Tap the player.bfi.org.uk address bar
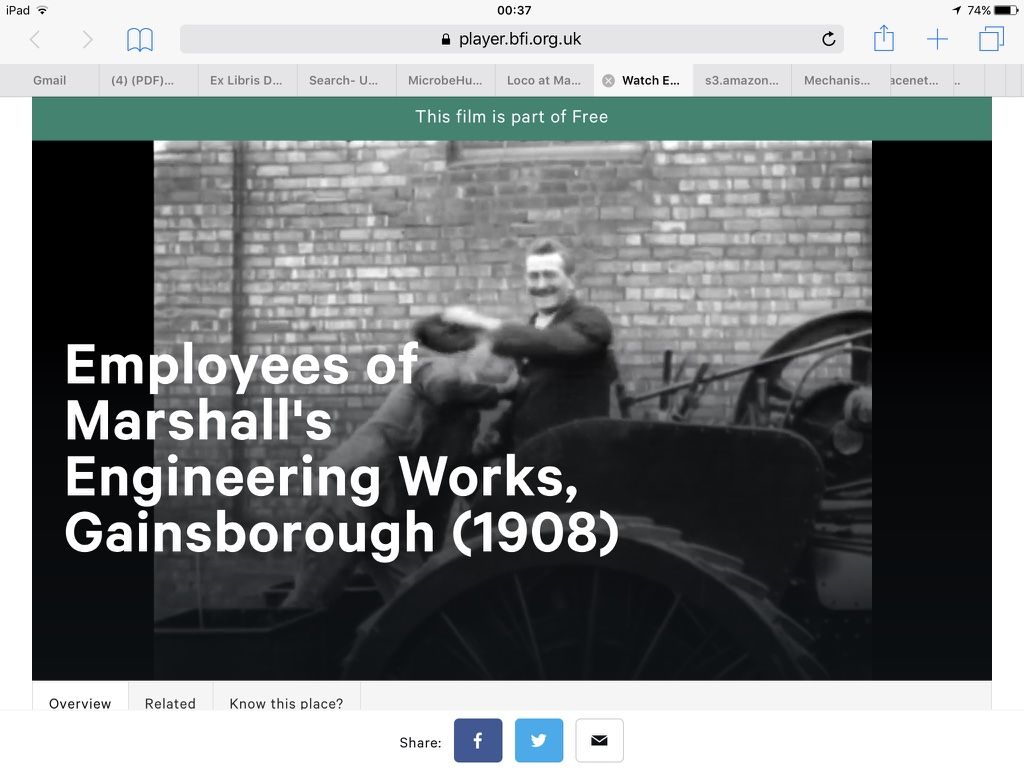Image resolution: width=1024 pixels, height=768 pixels. point(511,39)
